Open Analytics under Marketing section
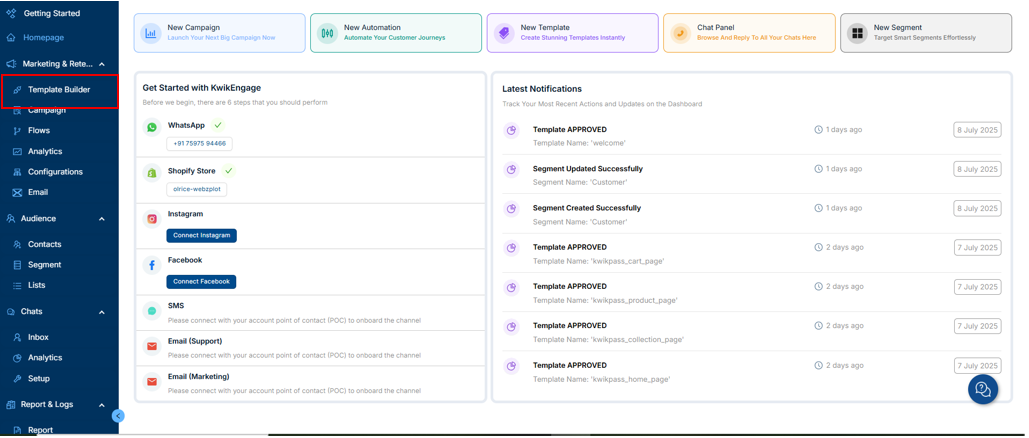 tap(45, 151)
